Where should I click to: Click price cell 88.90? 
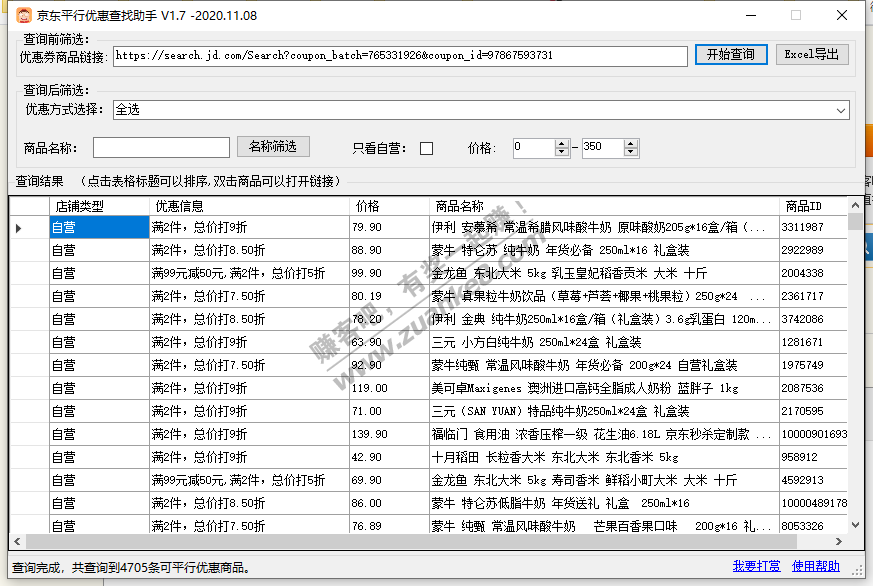pyautogui.click(x=389, y=250)
